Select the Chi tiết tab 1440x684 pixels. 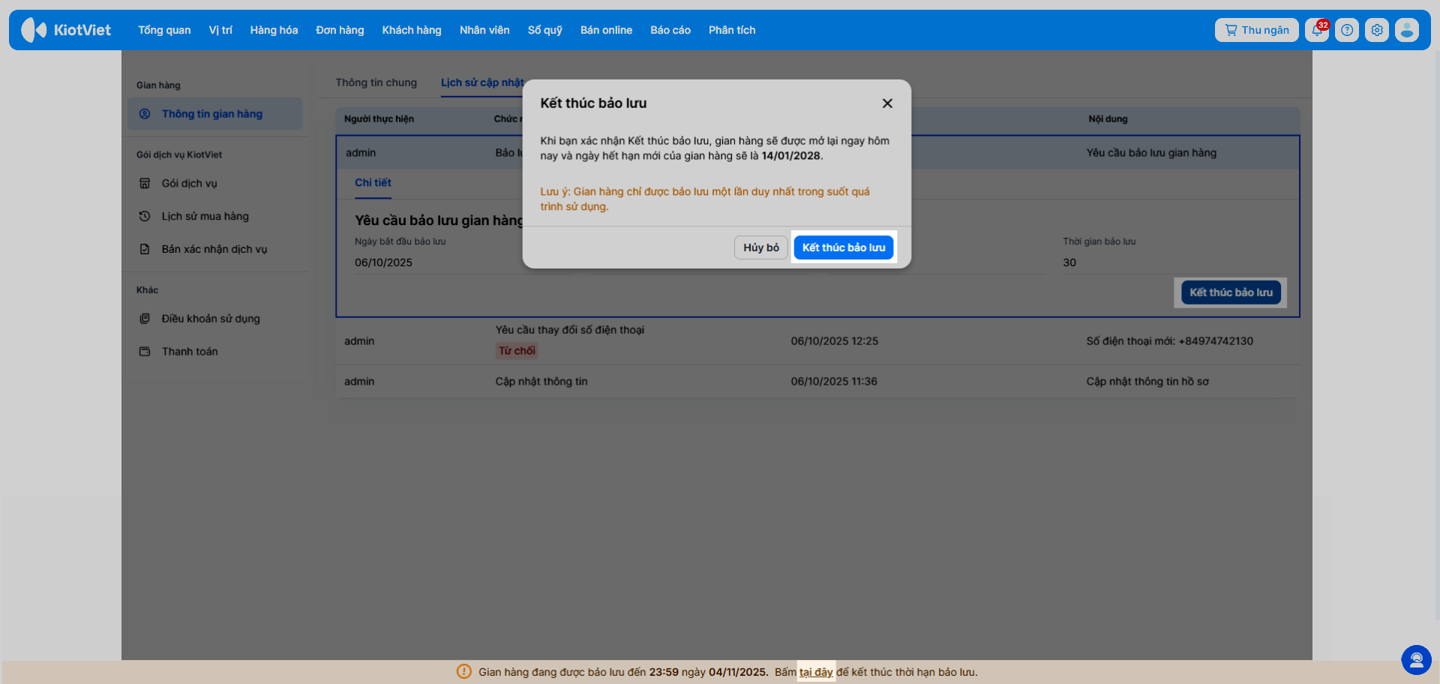point(373,182)
